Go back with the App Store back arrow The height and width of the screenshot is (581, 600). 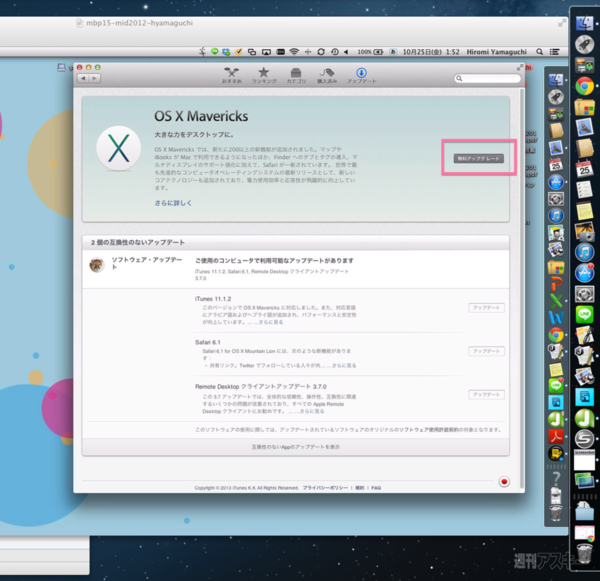tap(83, 78)
